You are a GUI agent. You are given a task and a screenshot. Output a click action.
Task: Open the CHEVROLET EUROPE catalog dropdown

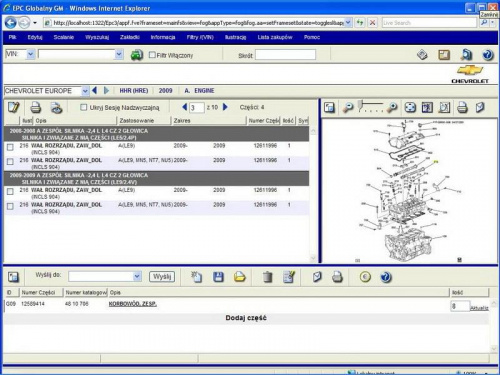[x=85, y=91]
